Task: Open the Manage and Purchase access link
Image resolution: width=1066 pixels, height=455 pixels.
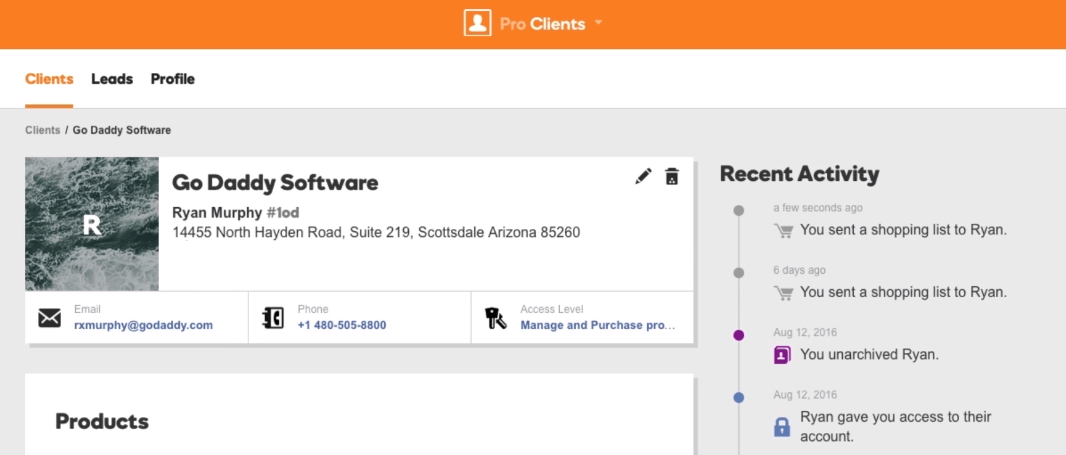Action: pyautogui.click(x=598, y=325)
